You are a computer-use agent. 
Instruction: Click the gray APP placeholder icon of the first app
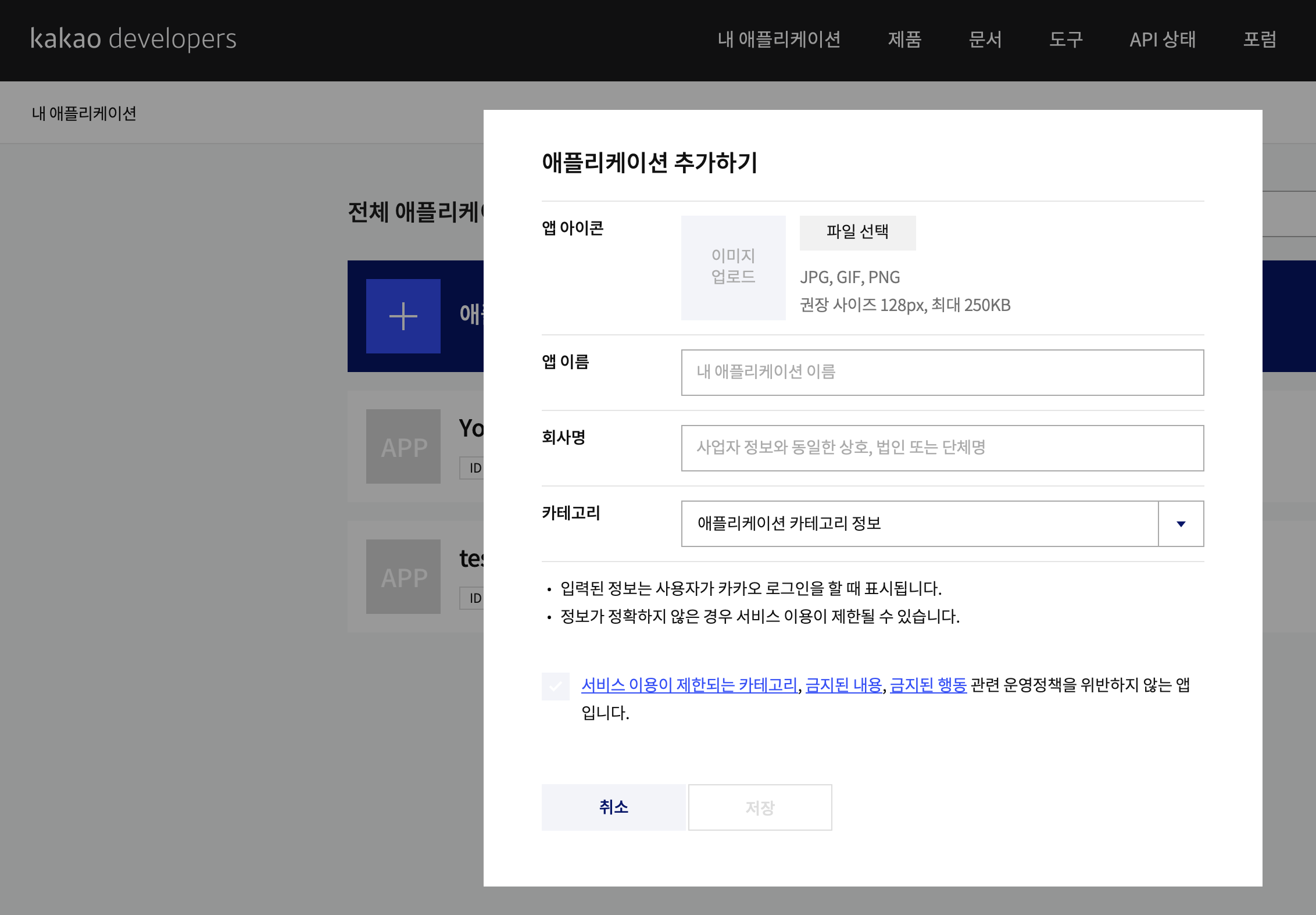pos(403,446)
